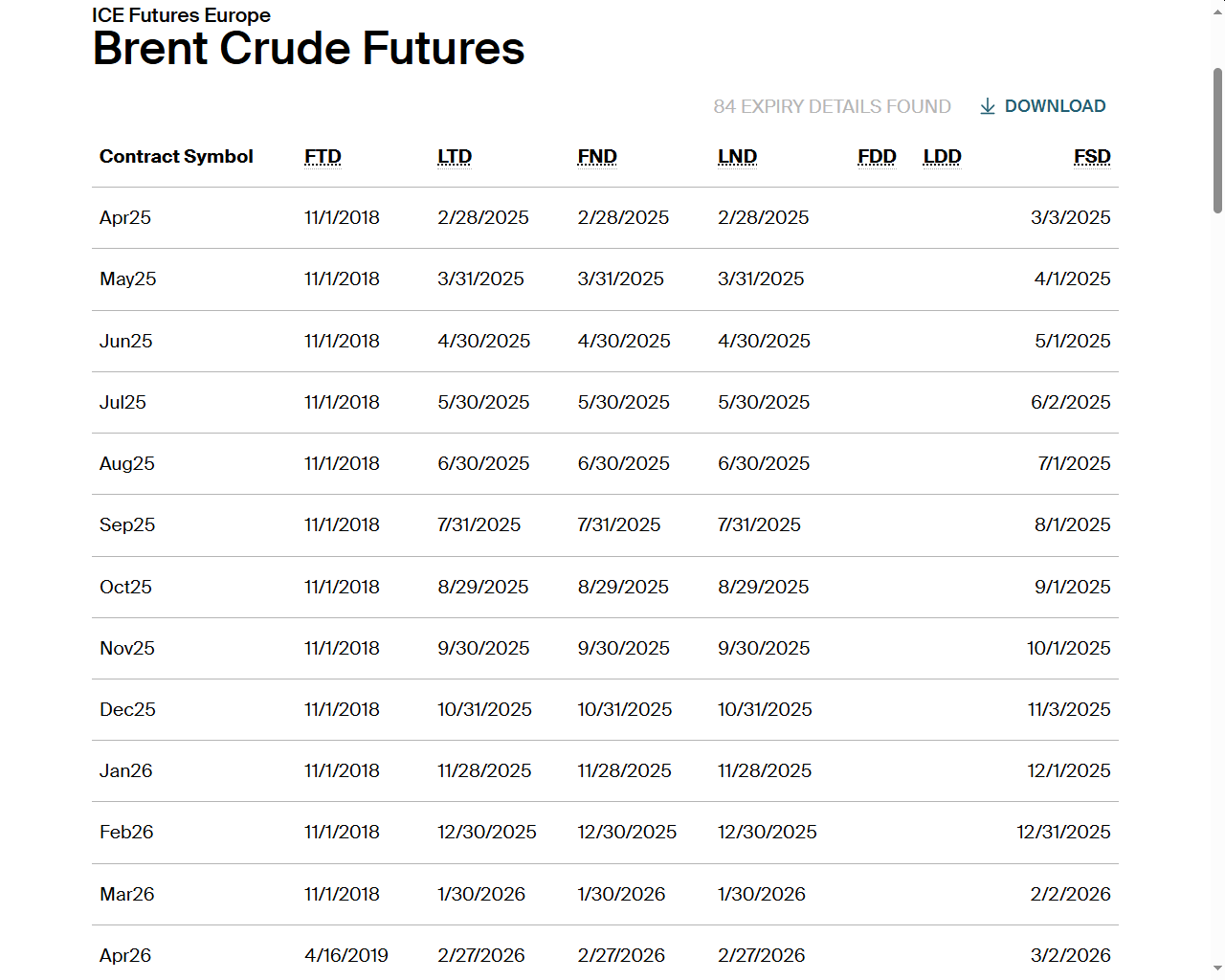Click the Oct25 LND date 8/29/2025
The width and height of the screenshot is (1225, 980).
(764, 587)
